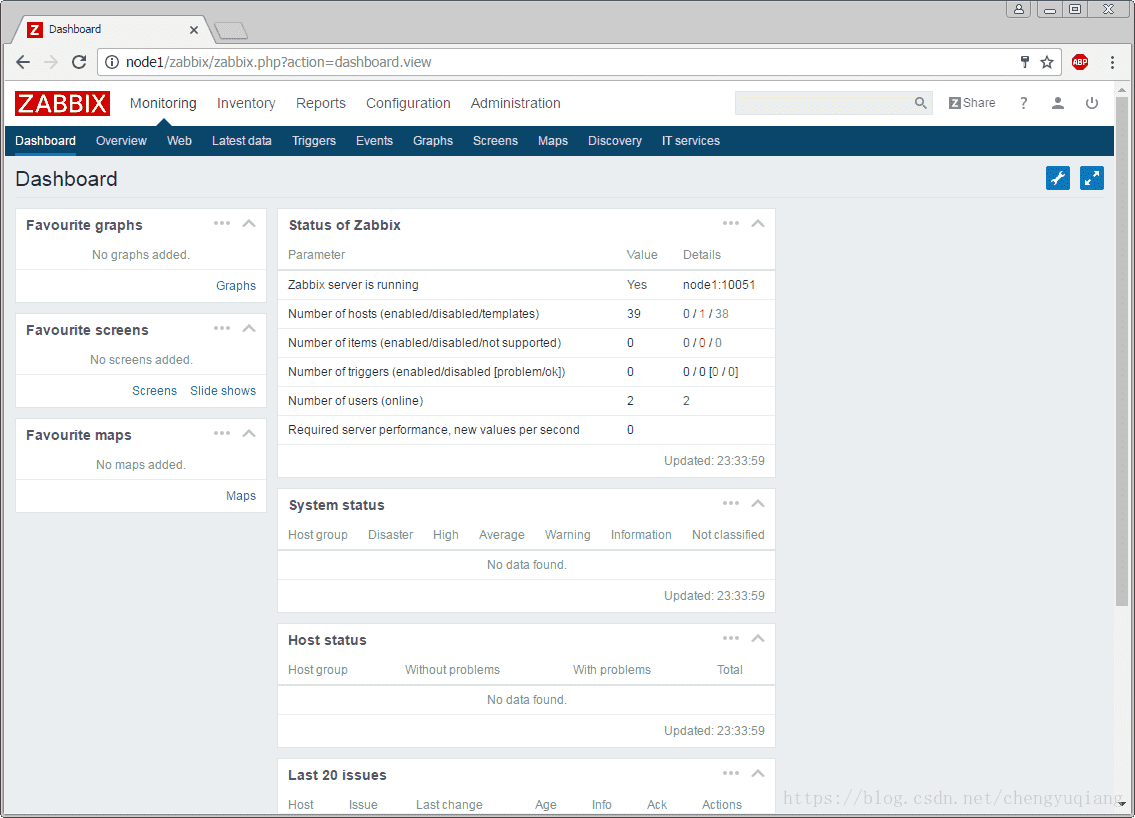Open the Administration menu
This screenshot has height=818, width=1135.
tap(515, 104)
